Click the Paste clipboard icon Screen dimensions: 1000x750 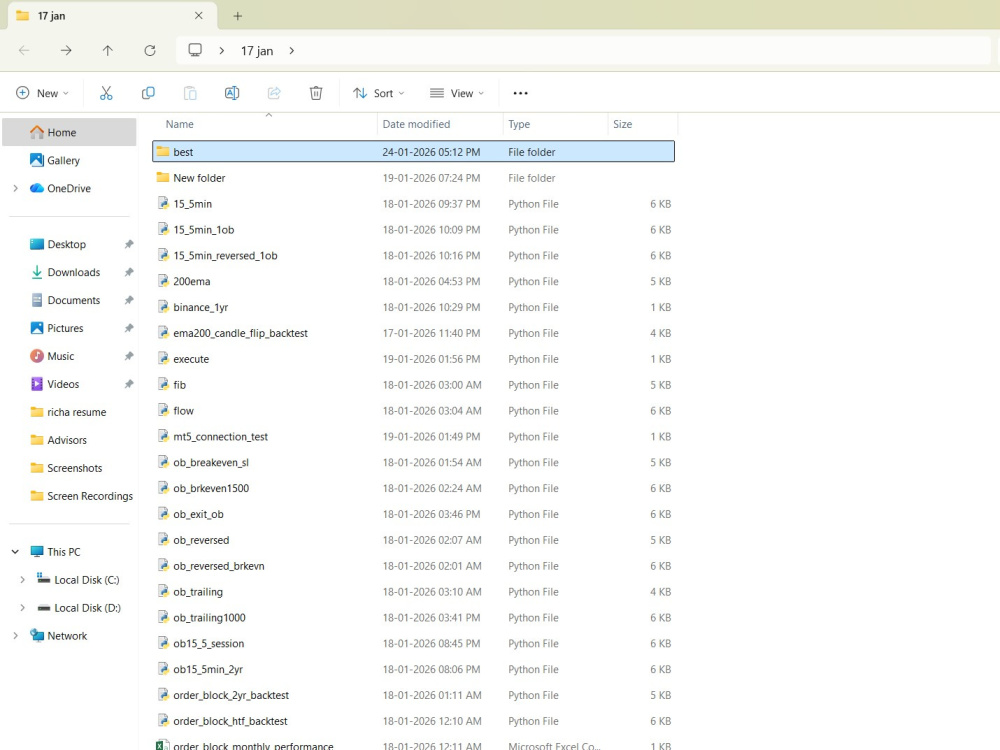pyautogui.click(x=190, y=93)
